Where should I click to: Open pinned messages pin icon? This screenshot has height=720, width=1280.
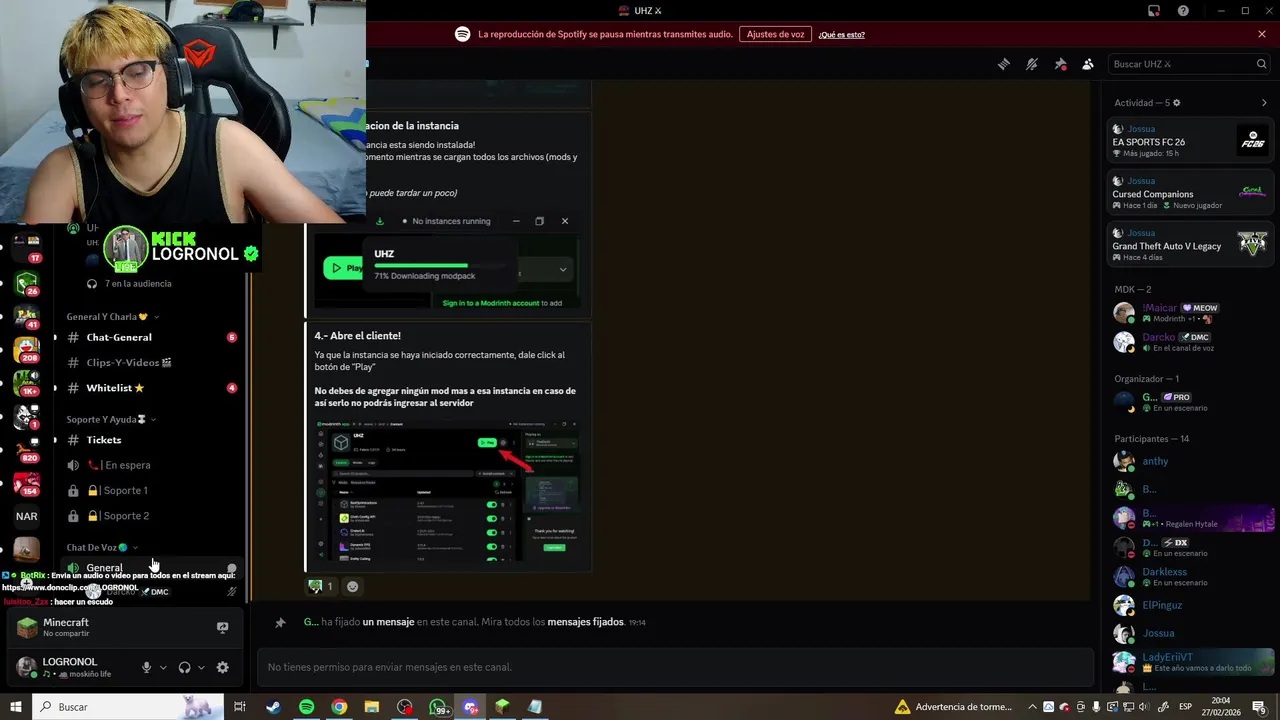coord(1060,64)
